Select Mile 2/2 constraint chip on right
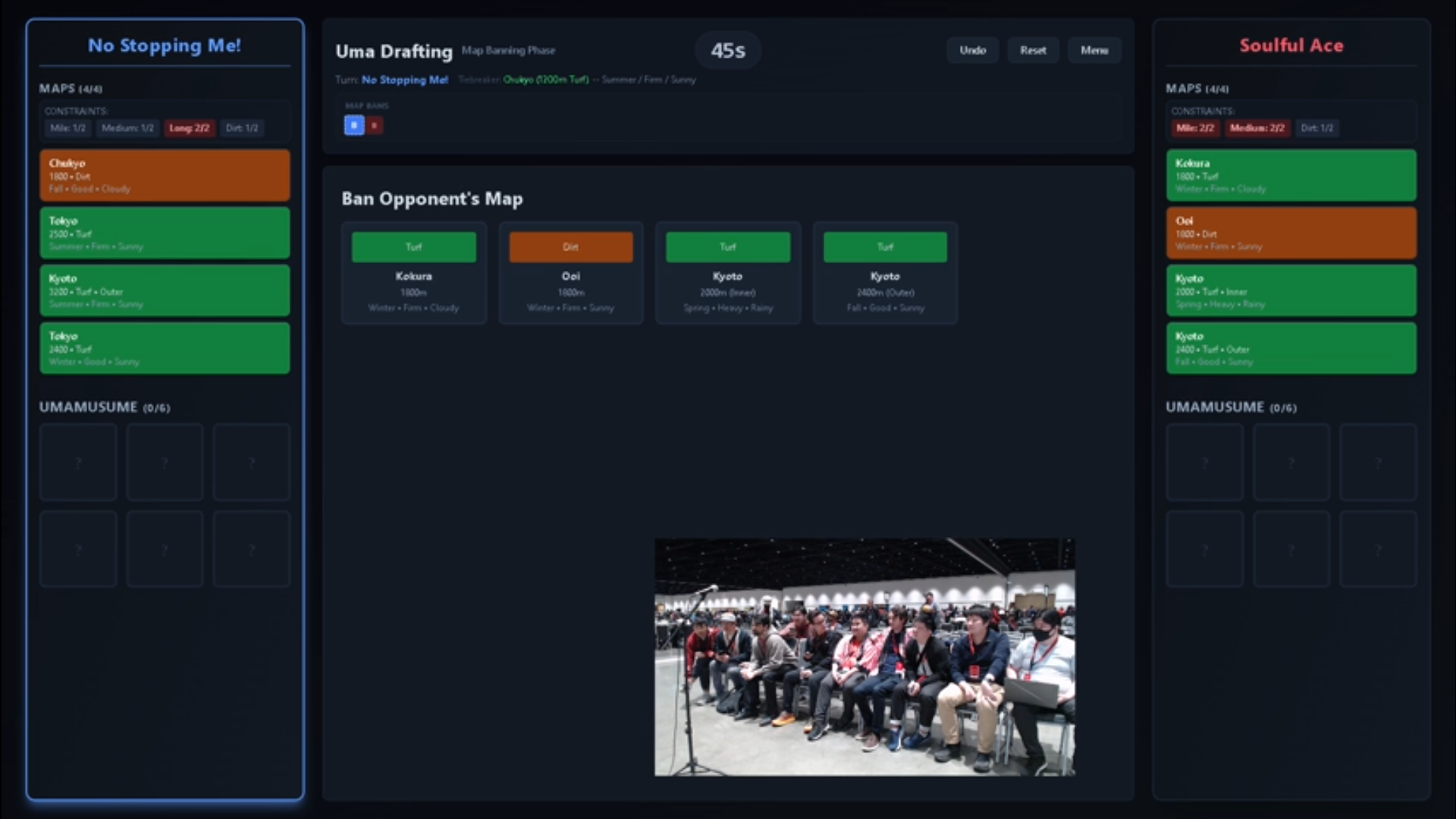Viewport: 1456px width, 819px height. pyautogui.click(x=1195, y=128)
